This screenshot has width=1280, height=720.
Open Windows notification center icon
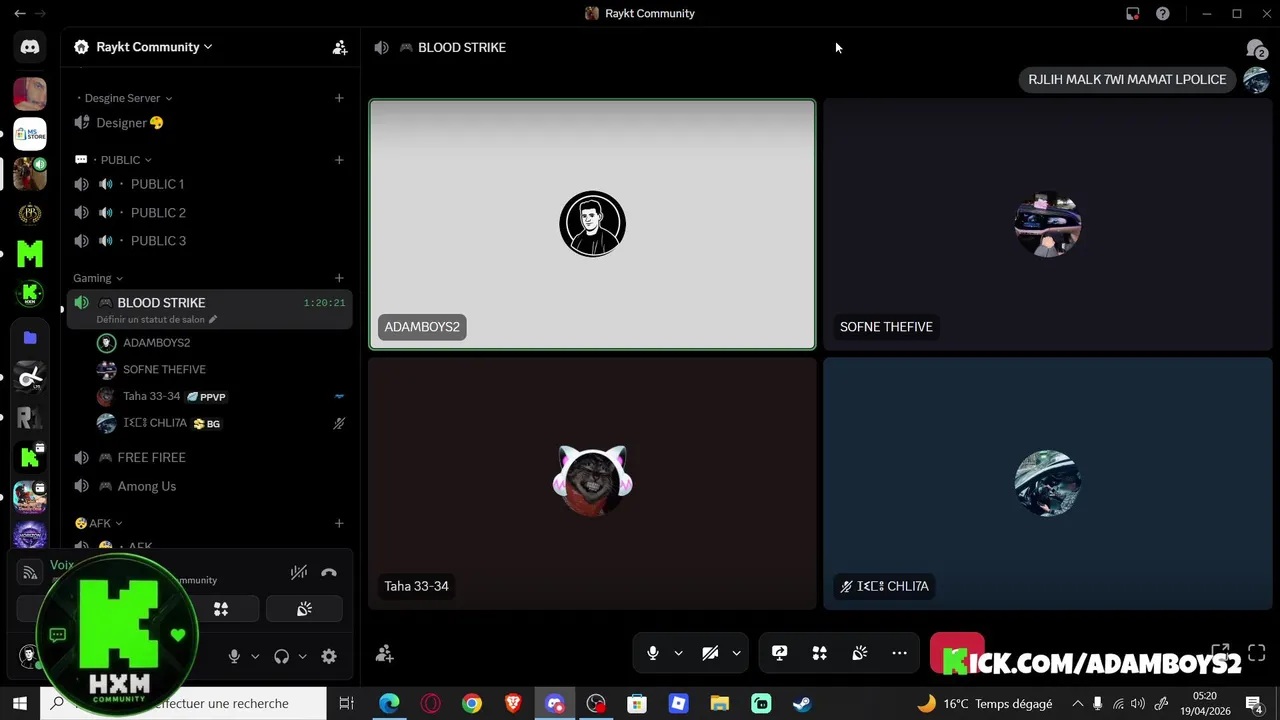coord(1254,703)
